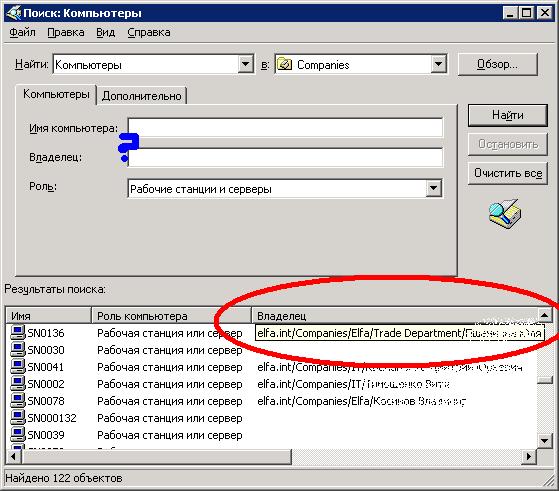559x491 pixels.
Task: Select the SN0078 computer icon
Action: coord(17,401)
